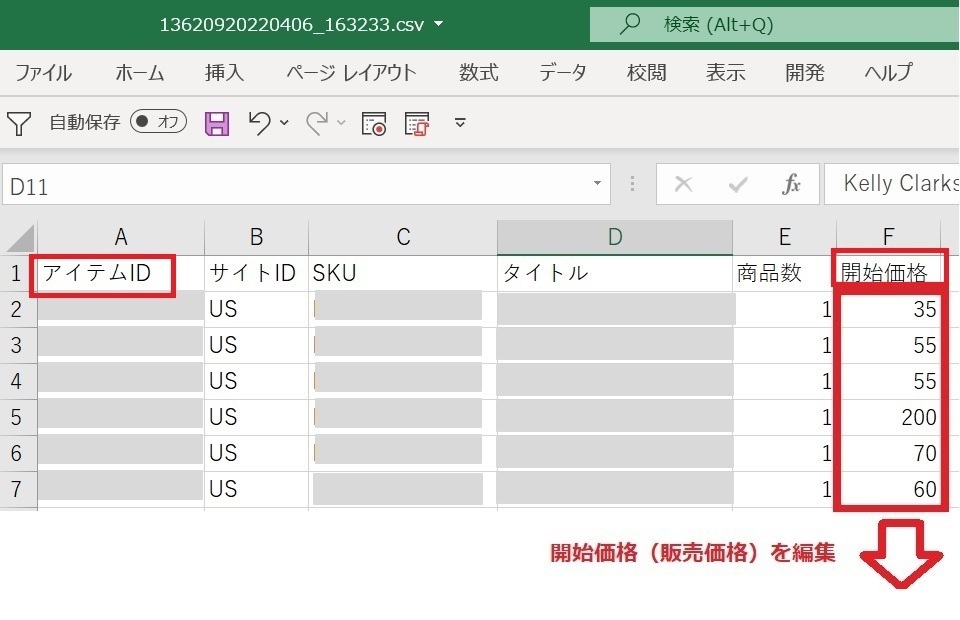Viewport: 960px width, 620px height.
Task: Click the form icon next to record macro
Action: tap(417, 123)
